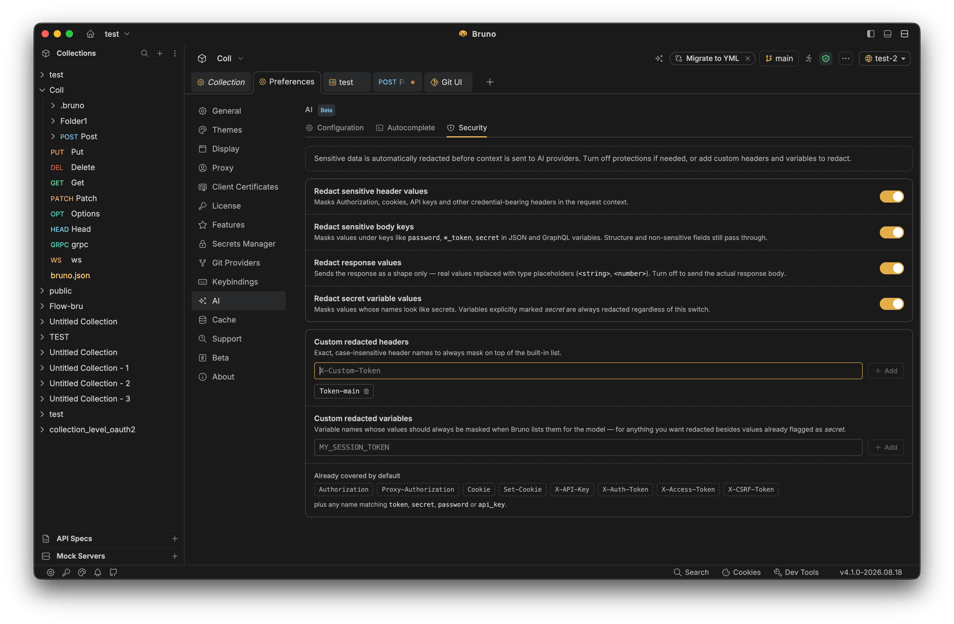
Task: Toggle bottom panel layout icon
Action: pos(888,34)
